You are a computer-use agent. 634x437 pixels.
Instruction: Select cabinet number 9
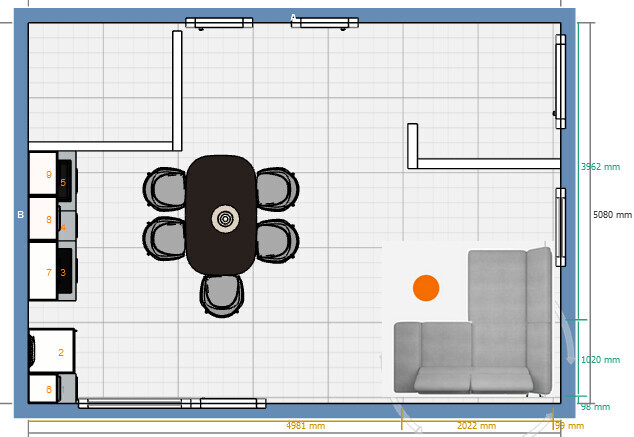(x=42, y=174)
